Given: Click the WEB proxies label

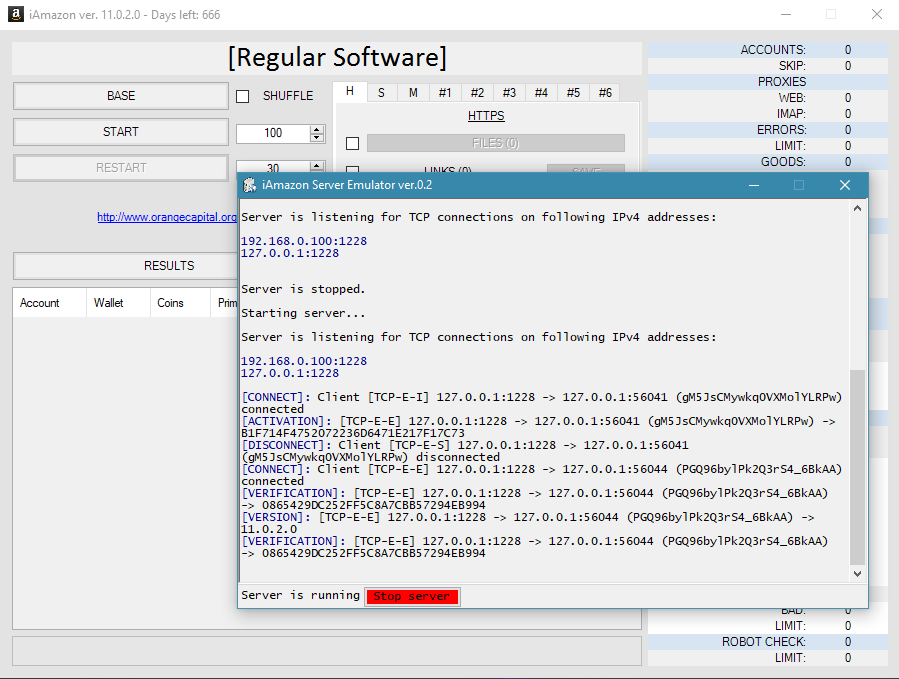Looking at the screenshot, I should [x=792, y=98].
